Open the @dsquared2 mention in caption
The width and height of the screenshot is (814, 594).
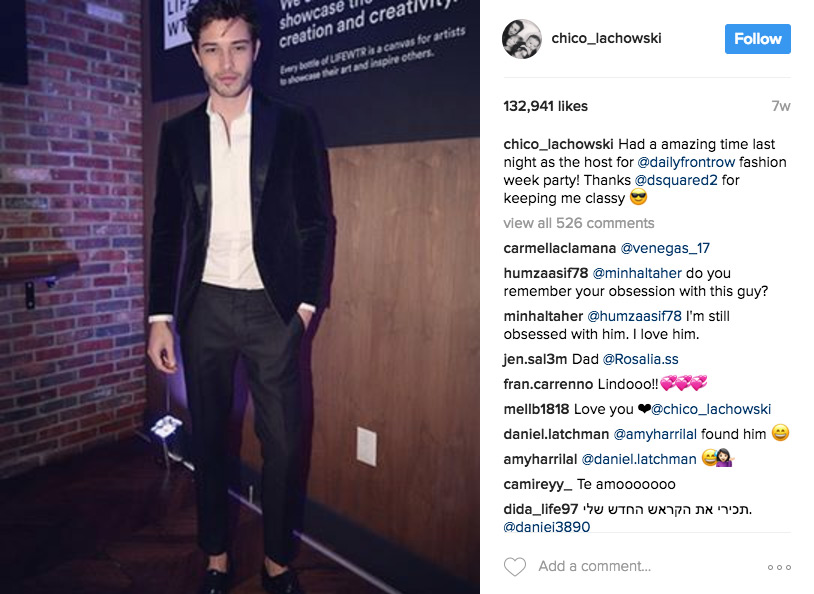coord(676,180)
